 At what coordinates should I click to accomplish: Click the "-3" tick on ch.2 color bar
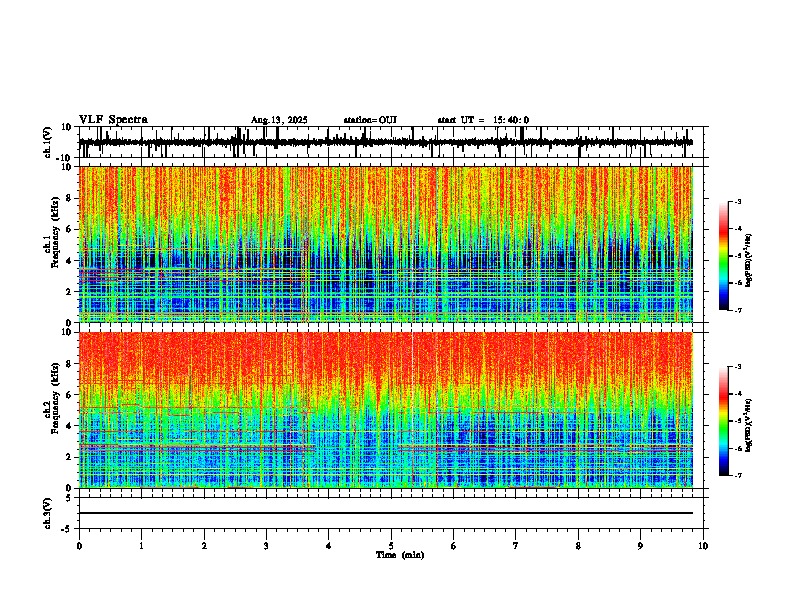tap(738, 367)
